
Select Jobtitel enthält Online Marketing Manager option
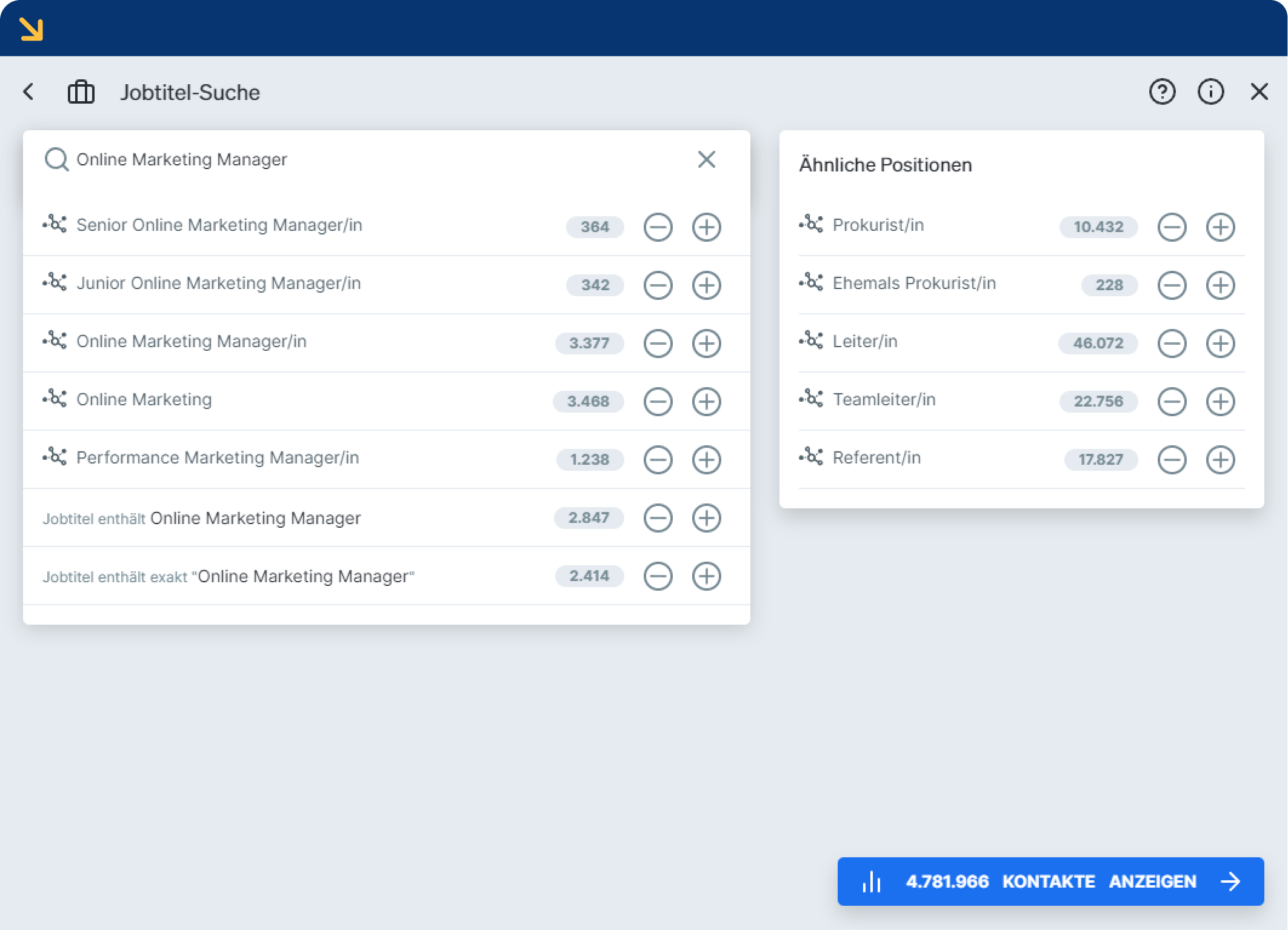(255, 519)
